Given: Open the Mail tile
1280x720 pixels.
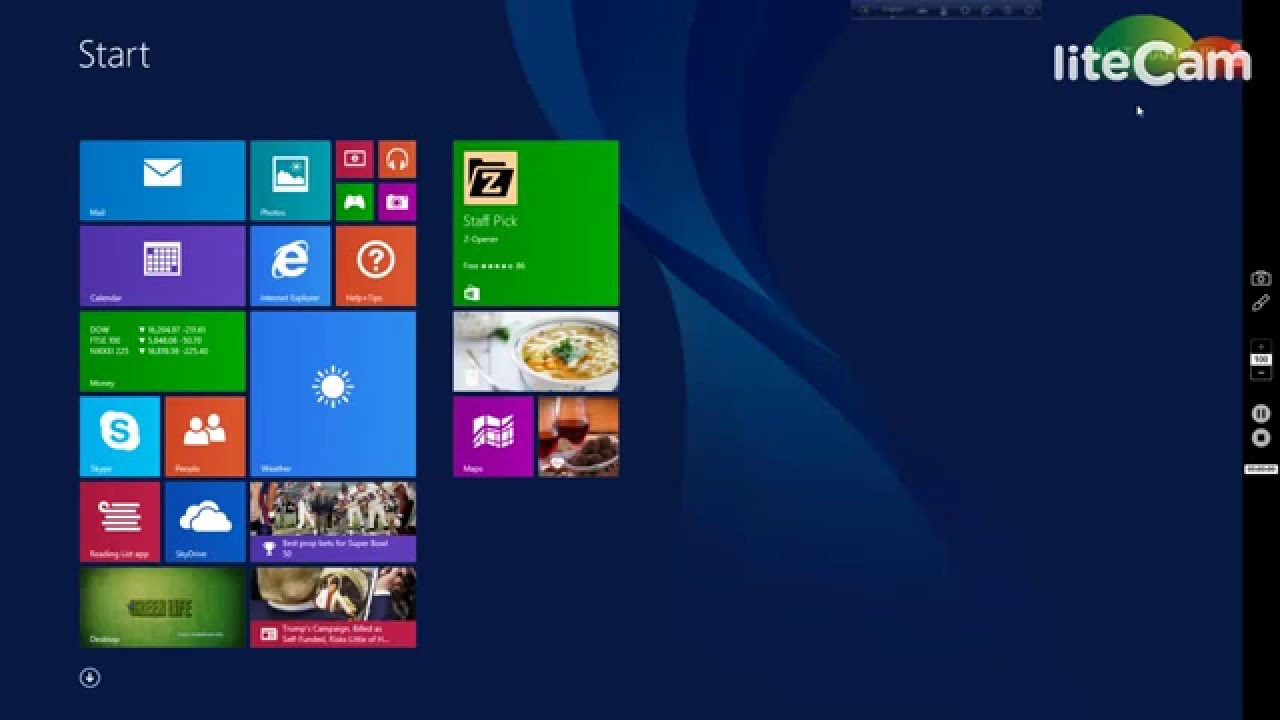Looking at the screenshot, I should coord(162,180).
